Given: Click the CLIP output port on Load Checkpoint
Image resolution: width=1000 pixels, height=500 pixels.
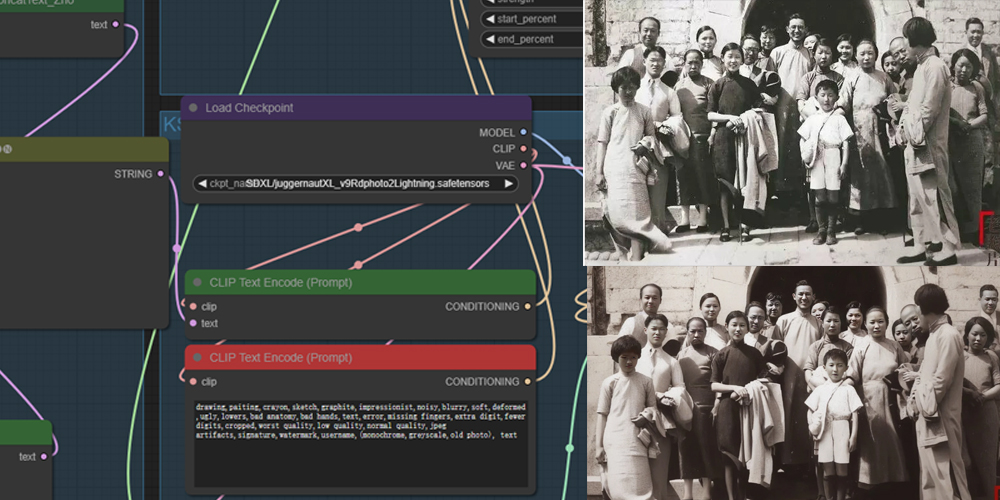Looking at the screenshot, I should tap(524, 149).
